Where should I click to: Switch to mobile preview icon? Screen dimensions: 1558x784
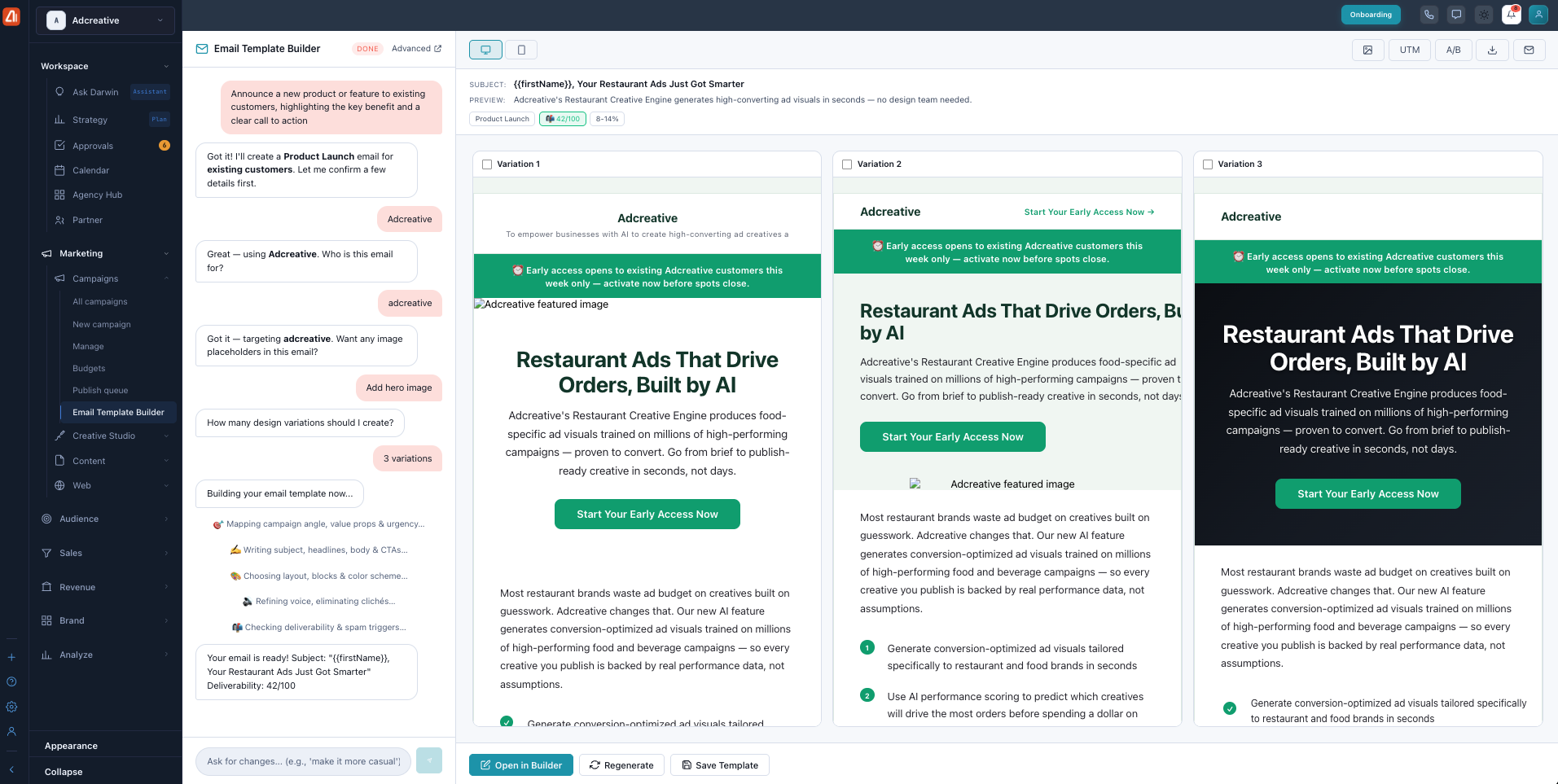pyautogui.click(x=521, y=50)
